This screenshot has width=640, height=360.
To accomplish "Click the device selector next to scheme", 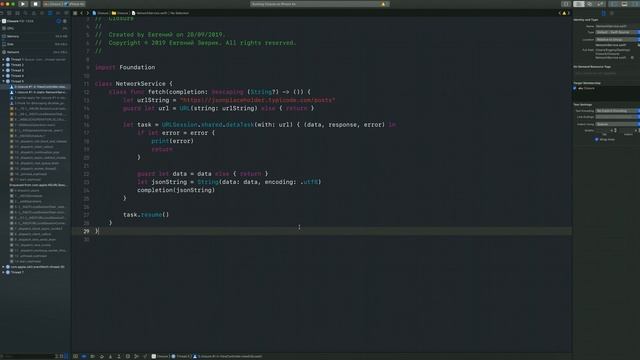I will click(x=75, y=4).
